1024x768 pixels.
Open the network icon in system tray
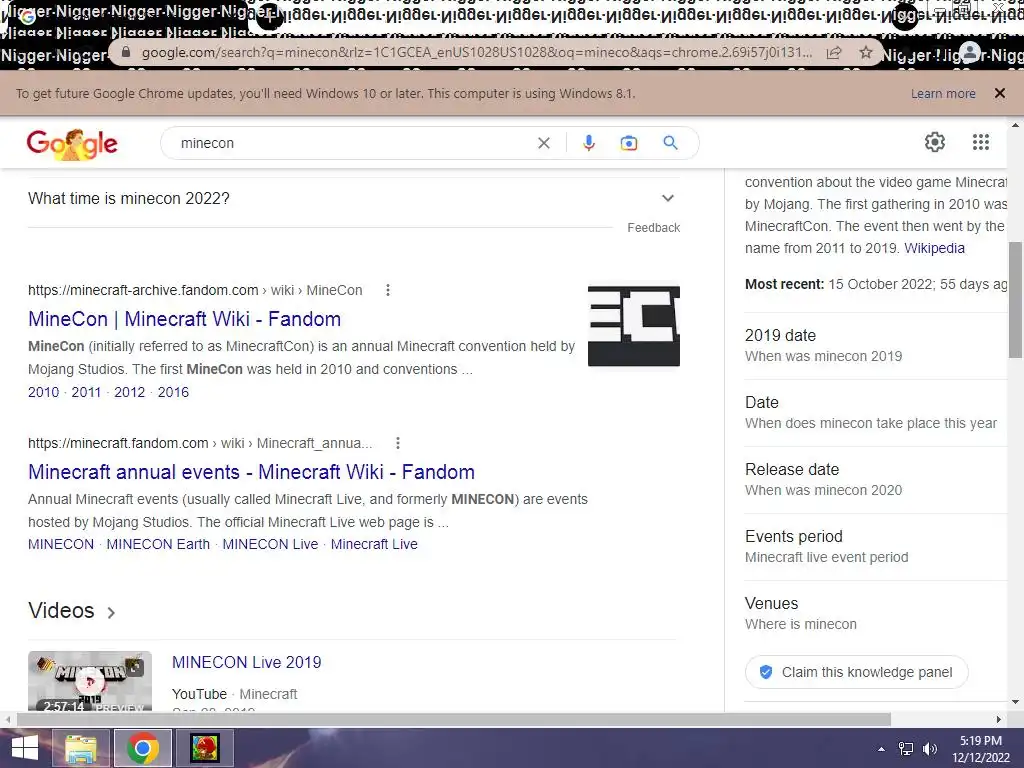[906, 749]
